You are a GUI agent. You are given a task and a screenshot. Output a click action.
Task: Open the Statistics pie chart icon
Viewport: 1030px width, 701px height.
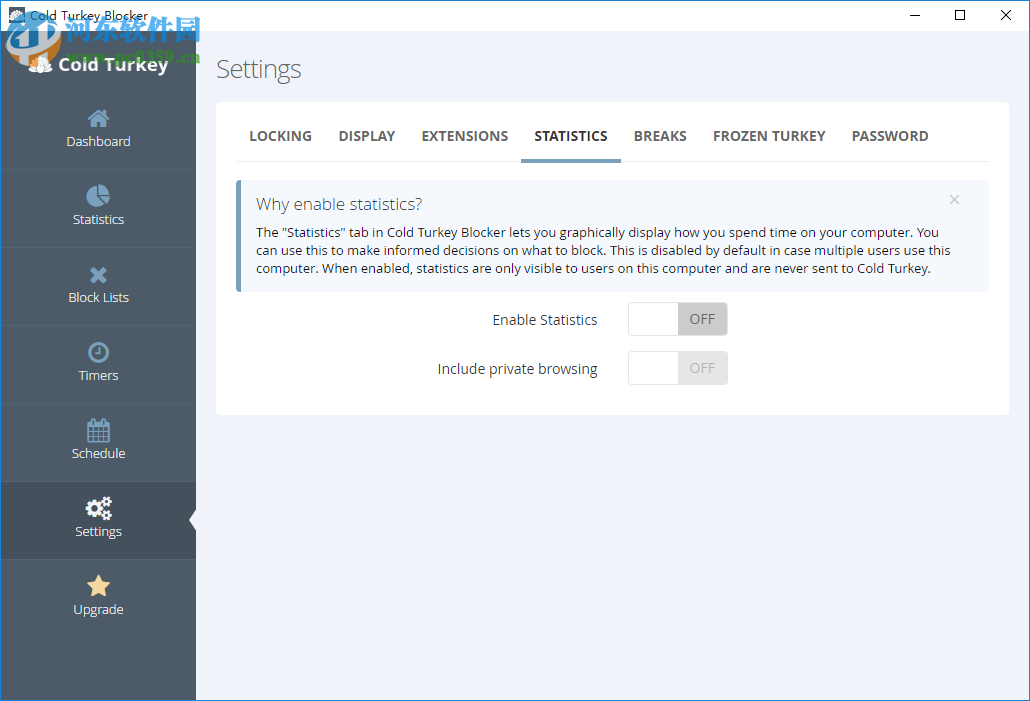pos(98,196)
